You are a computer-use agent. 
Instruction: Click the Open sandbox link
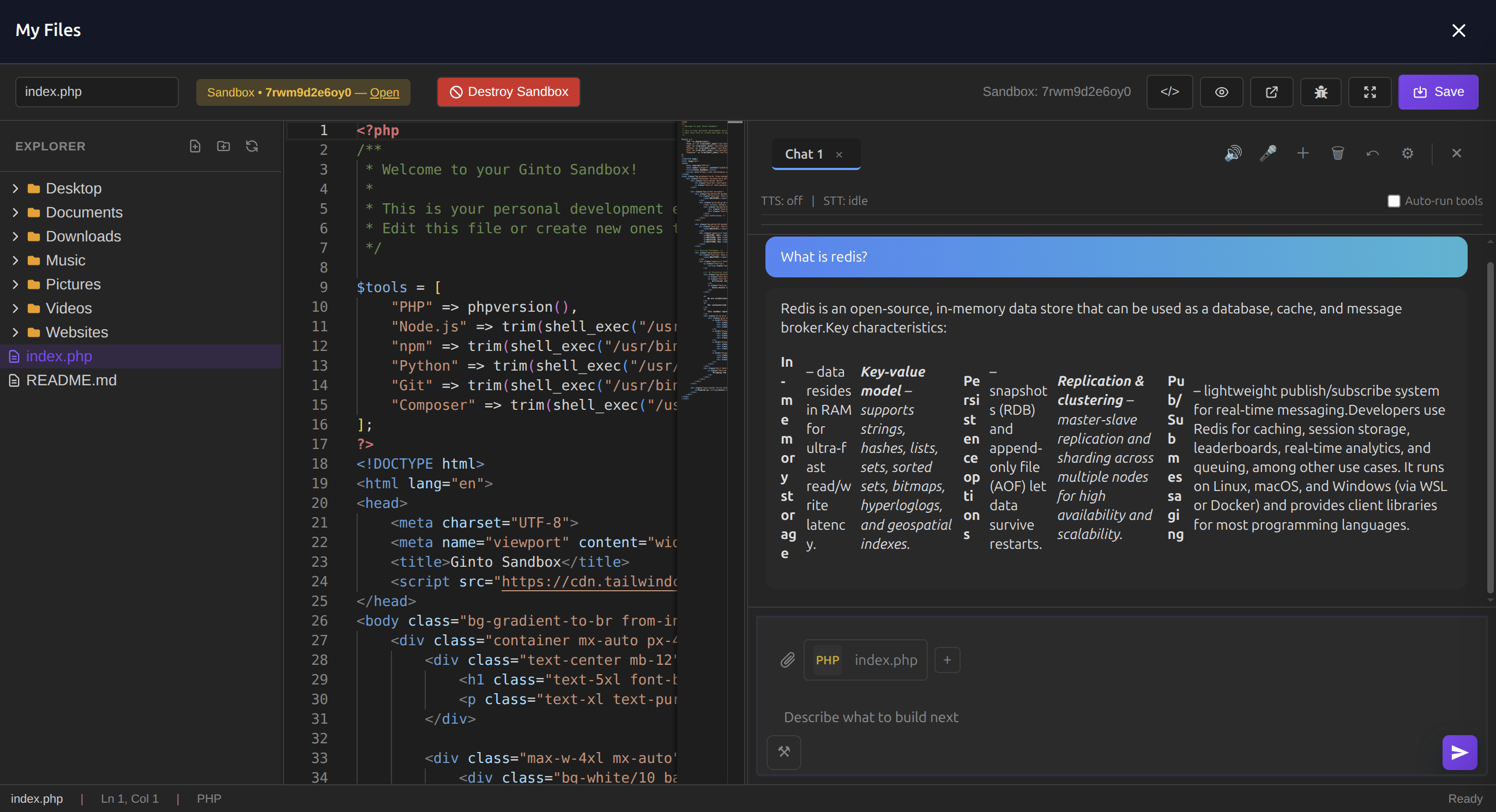click(384, 92)
